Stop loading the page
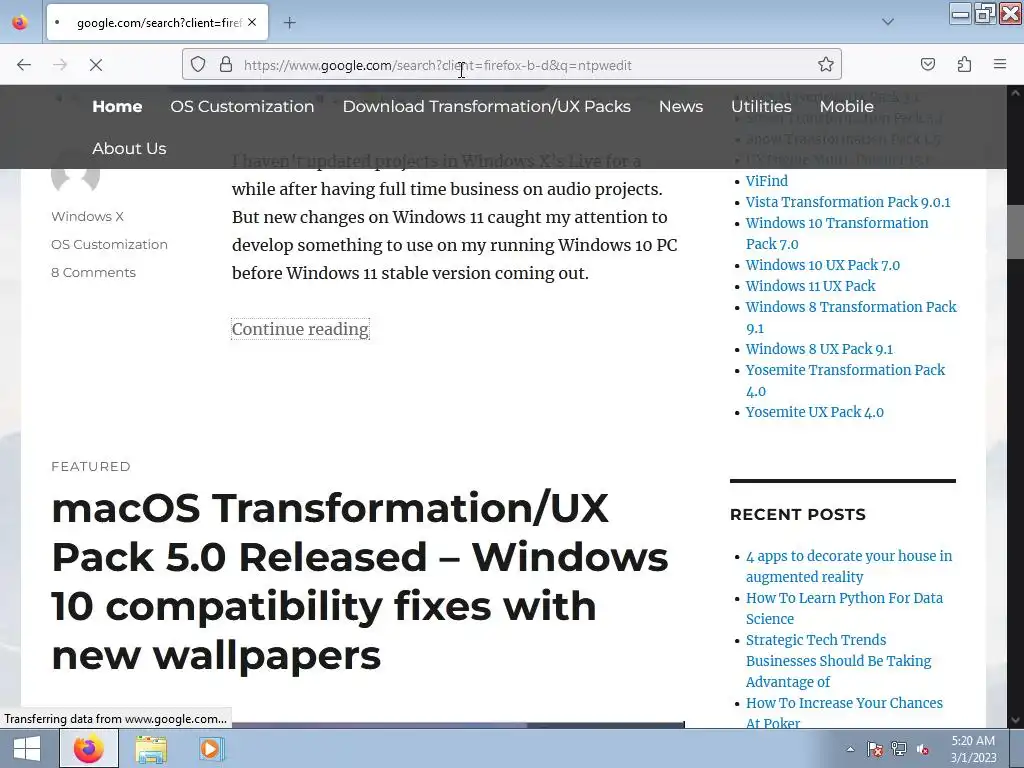 [96, 65]
